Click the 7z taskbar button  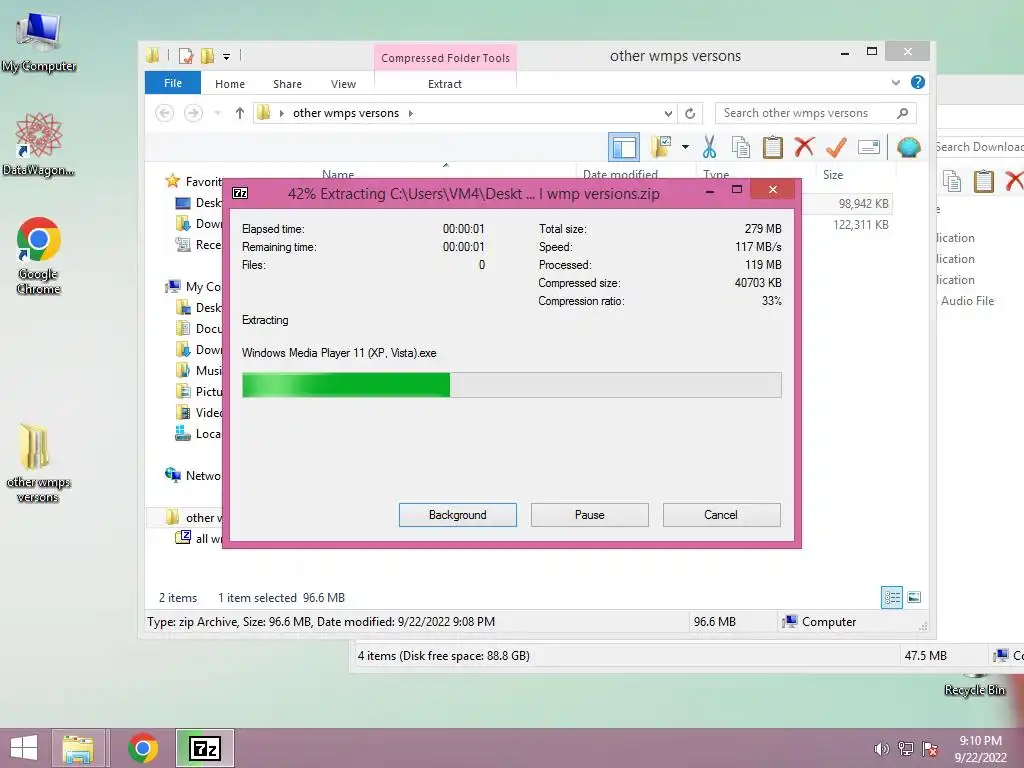(204, 748)
